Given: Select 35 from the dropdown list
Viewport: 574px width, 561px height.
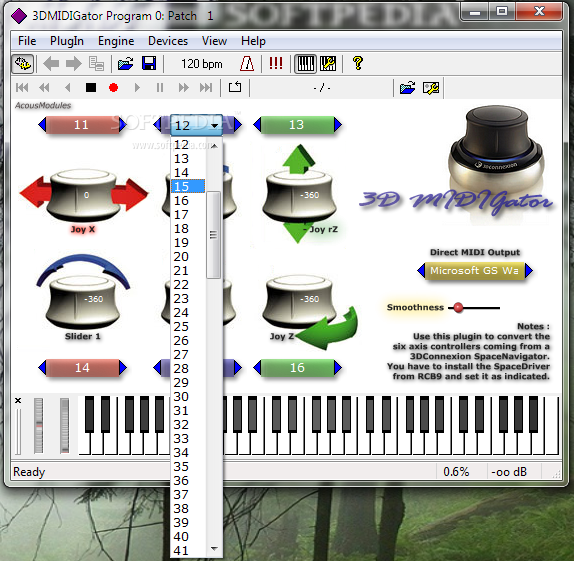Looking at the screenshot, I should [x=188, y=467].
